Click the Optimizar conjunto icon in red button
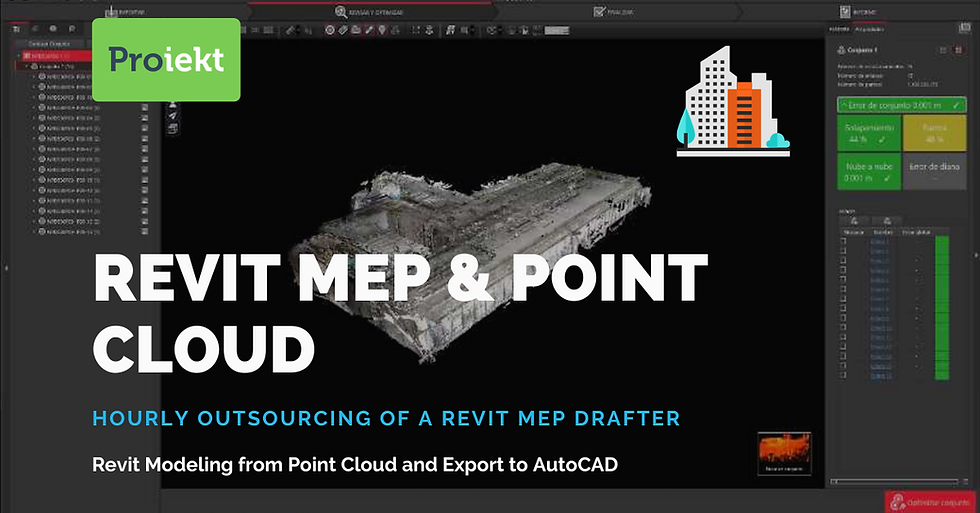The width and height of the screenshot is (980, 513). click(x=898, y=502)
